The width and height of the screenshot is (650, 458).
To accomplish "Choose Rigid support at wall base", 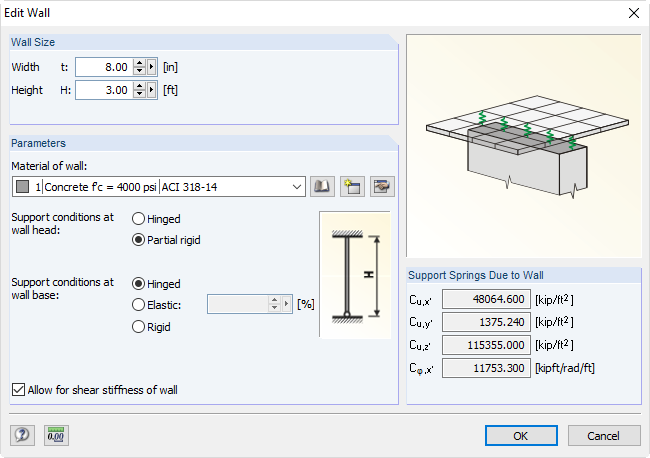I will [x=139, y=326].
